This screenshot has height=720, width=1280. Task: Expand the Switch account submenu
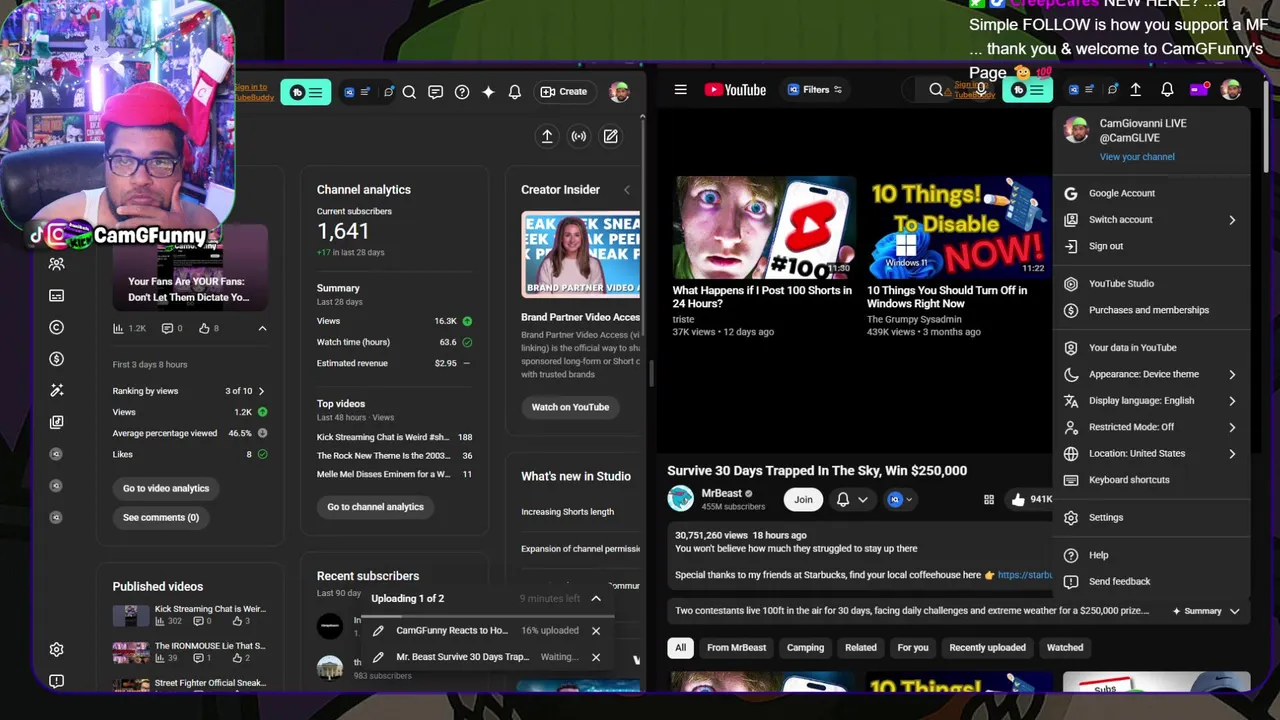[x=1150, y=220]
